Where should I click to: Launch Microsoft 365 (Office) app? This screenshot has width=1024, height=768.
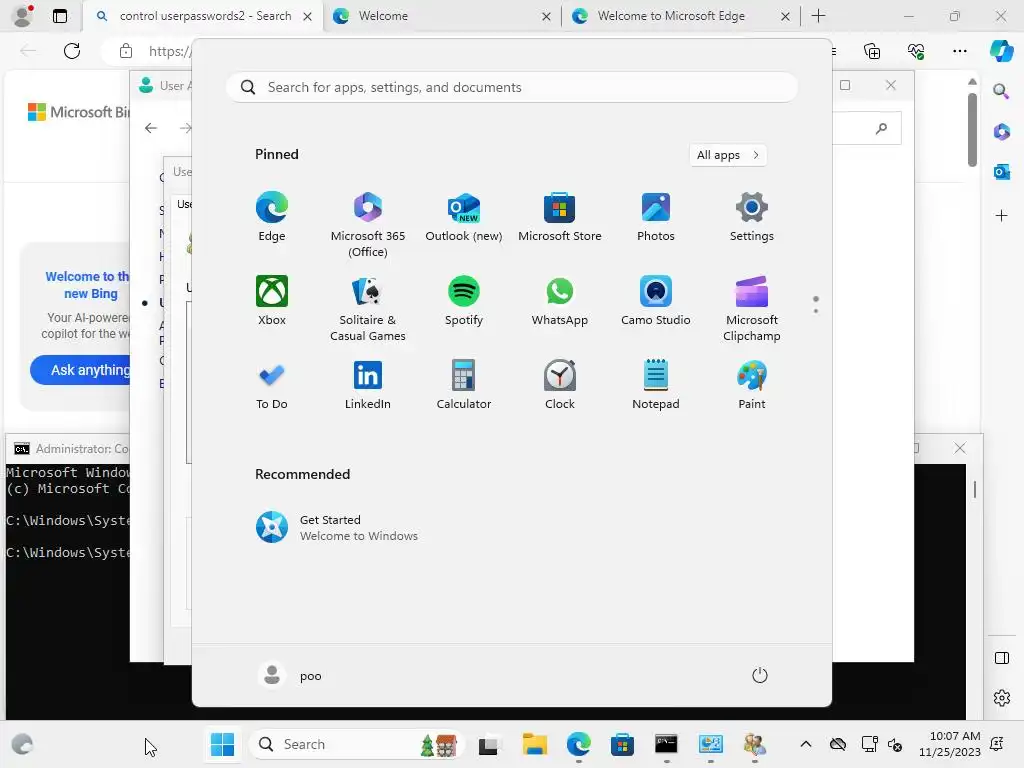point(368,225)
